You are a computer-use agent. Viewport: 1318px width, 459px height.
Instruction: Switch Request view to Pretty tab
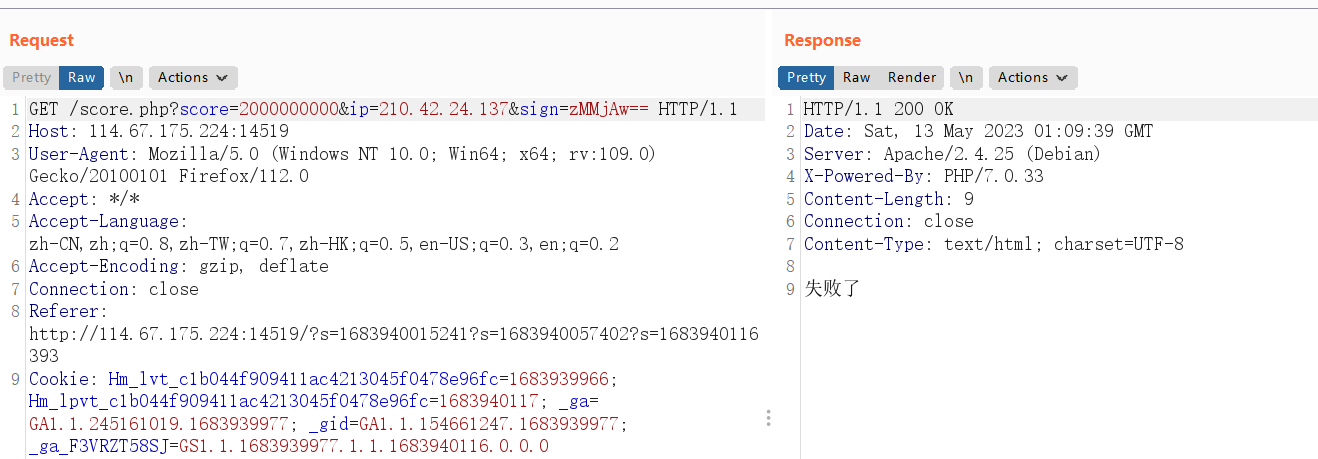(31, 78)
